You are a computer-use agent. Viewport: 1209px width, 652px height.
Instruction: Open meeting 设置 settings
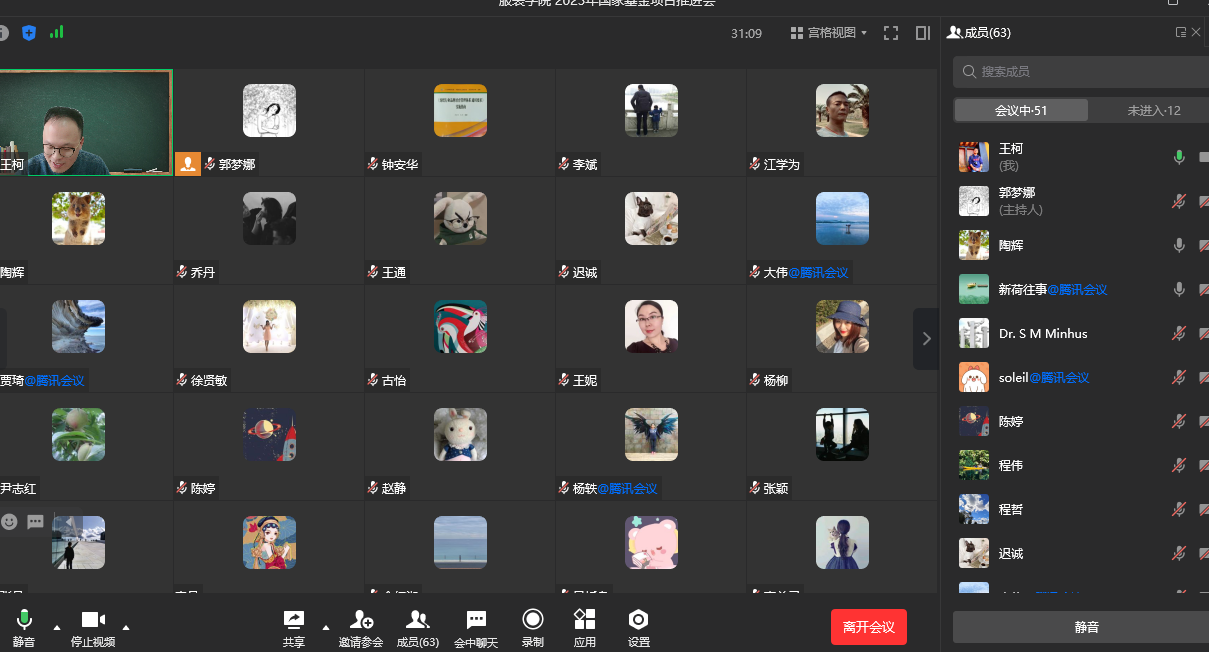click(638, 628)
